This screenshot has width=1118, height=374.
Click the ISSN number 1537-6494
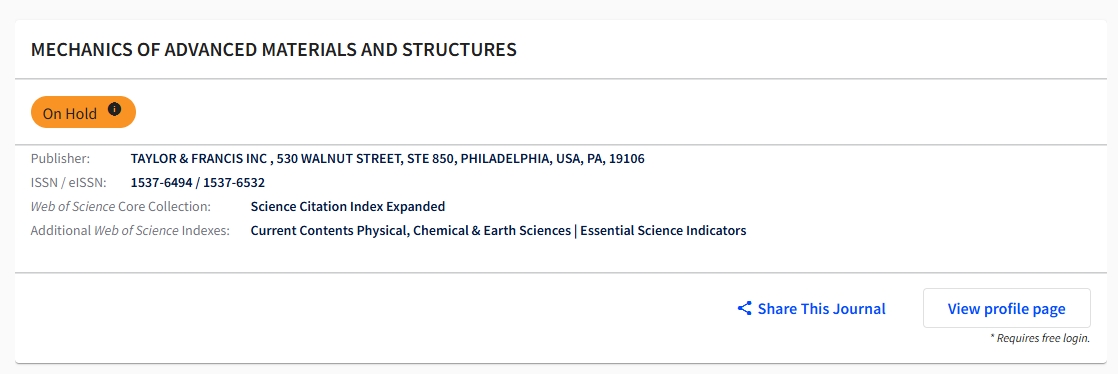pyautogui.click(x=161, y=182)
